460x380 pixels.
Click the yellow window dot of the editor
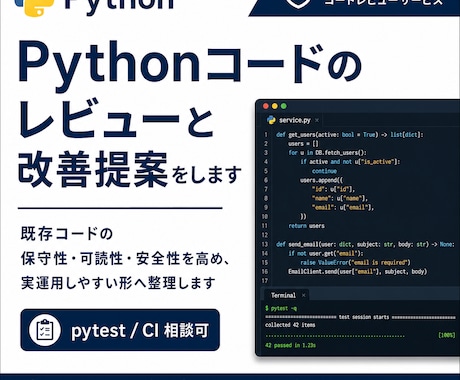[275, 106]
